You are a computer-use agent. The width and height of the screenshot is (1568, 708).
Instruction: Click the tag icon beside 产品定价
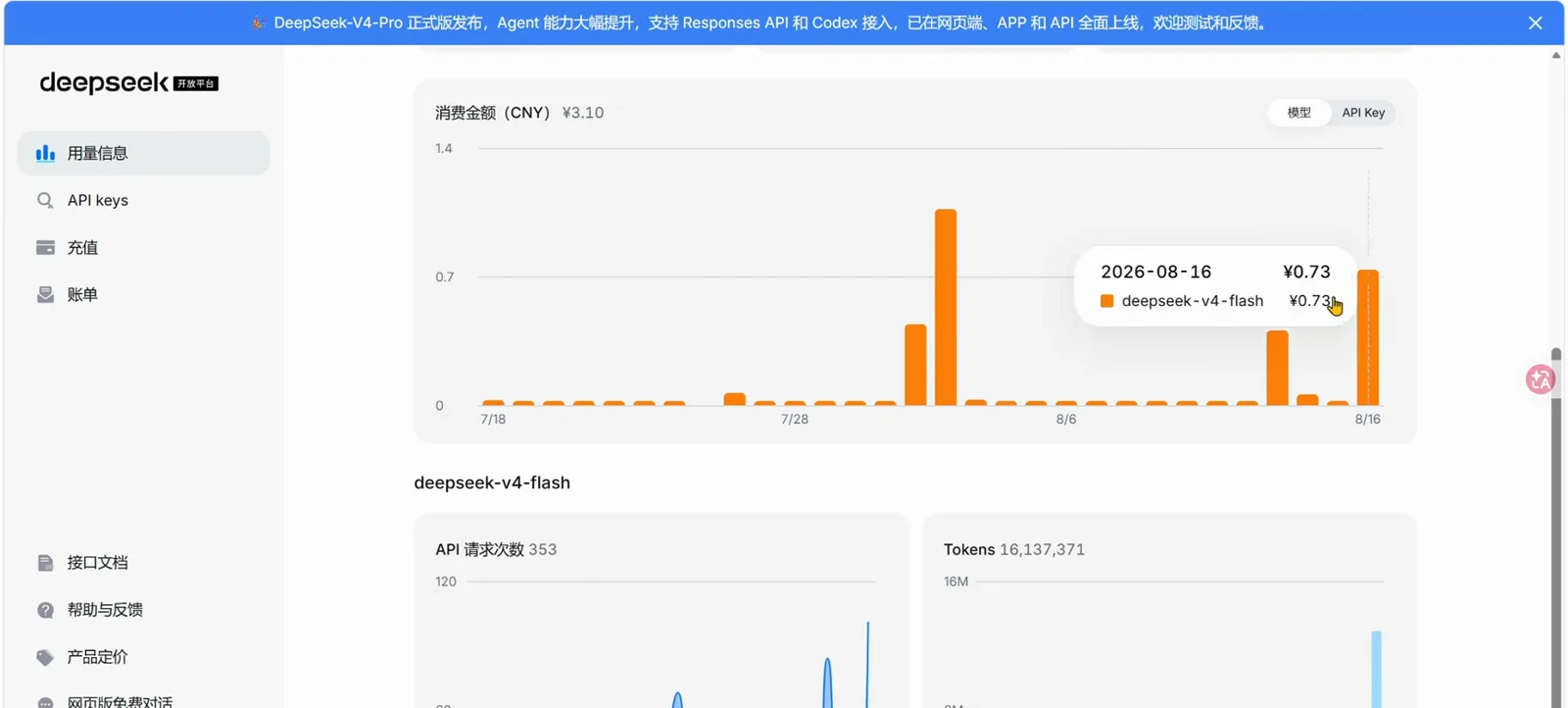(x=45, y=657)
